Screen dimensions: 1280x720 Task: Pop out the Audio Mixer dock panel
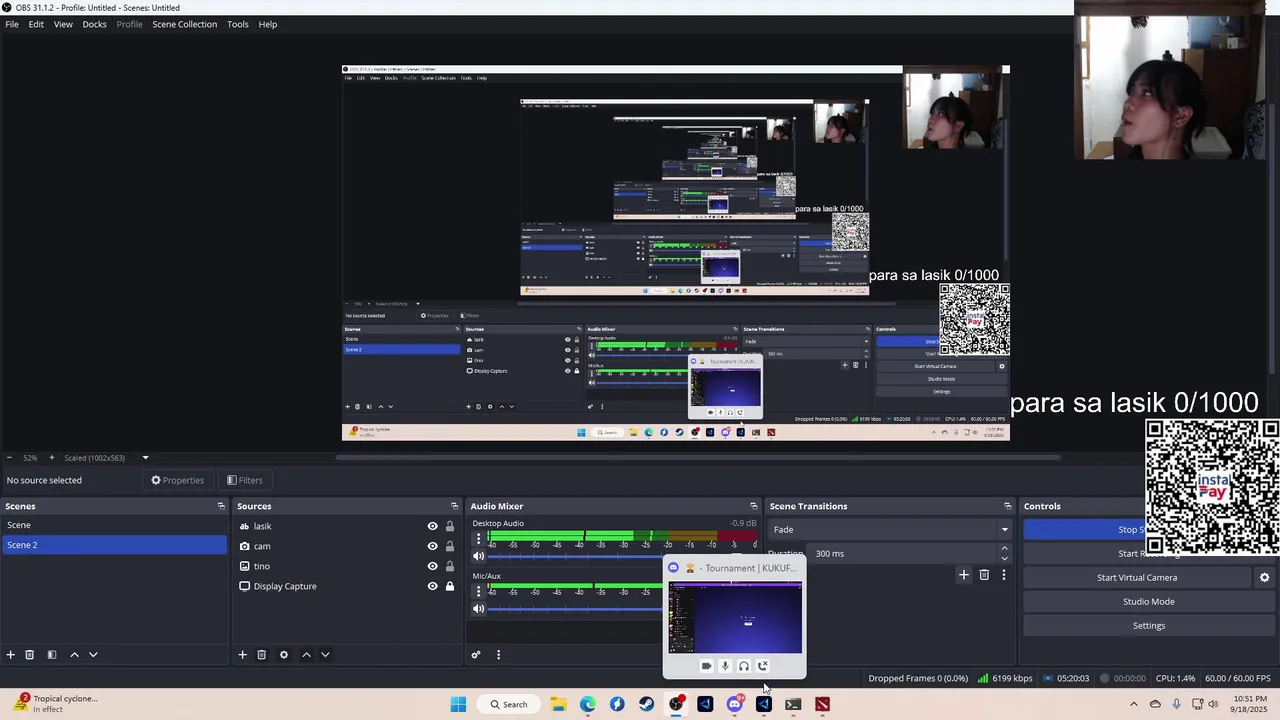(x=754, y=506)
